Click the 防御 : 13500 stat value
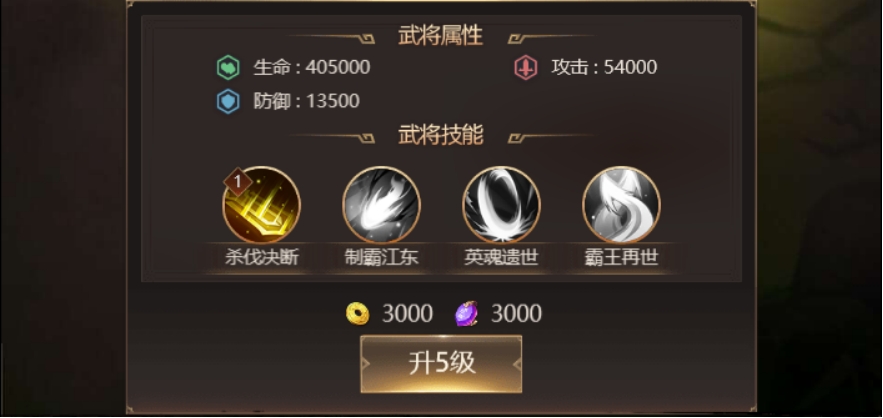The height and width of the screenshot is (418, 883). click(306, 101)
